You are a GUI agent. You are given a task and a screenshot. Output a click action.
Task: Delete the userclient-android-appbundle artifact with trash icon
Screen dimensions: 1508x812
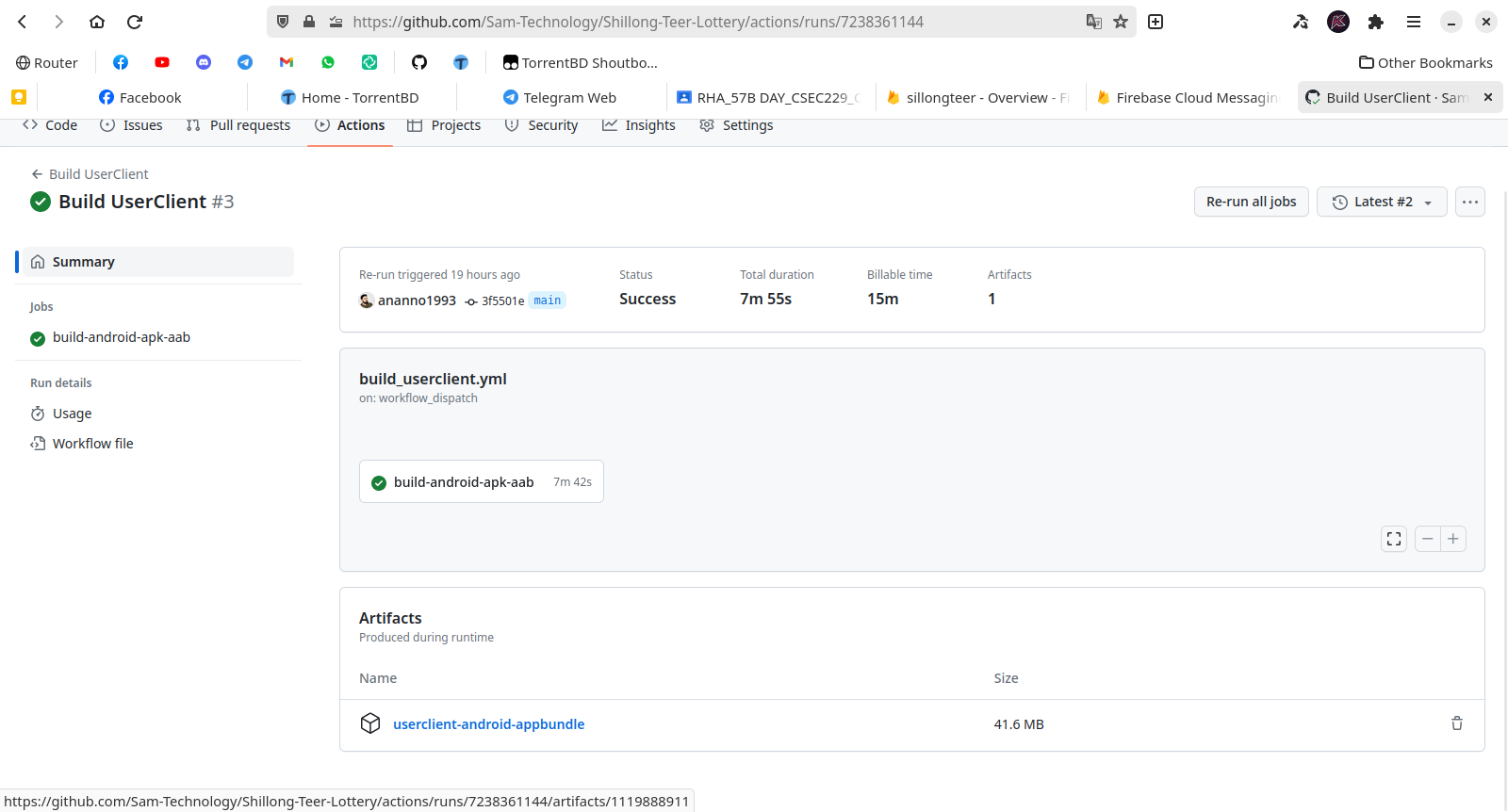pos(1456,723)
